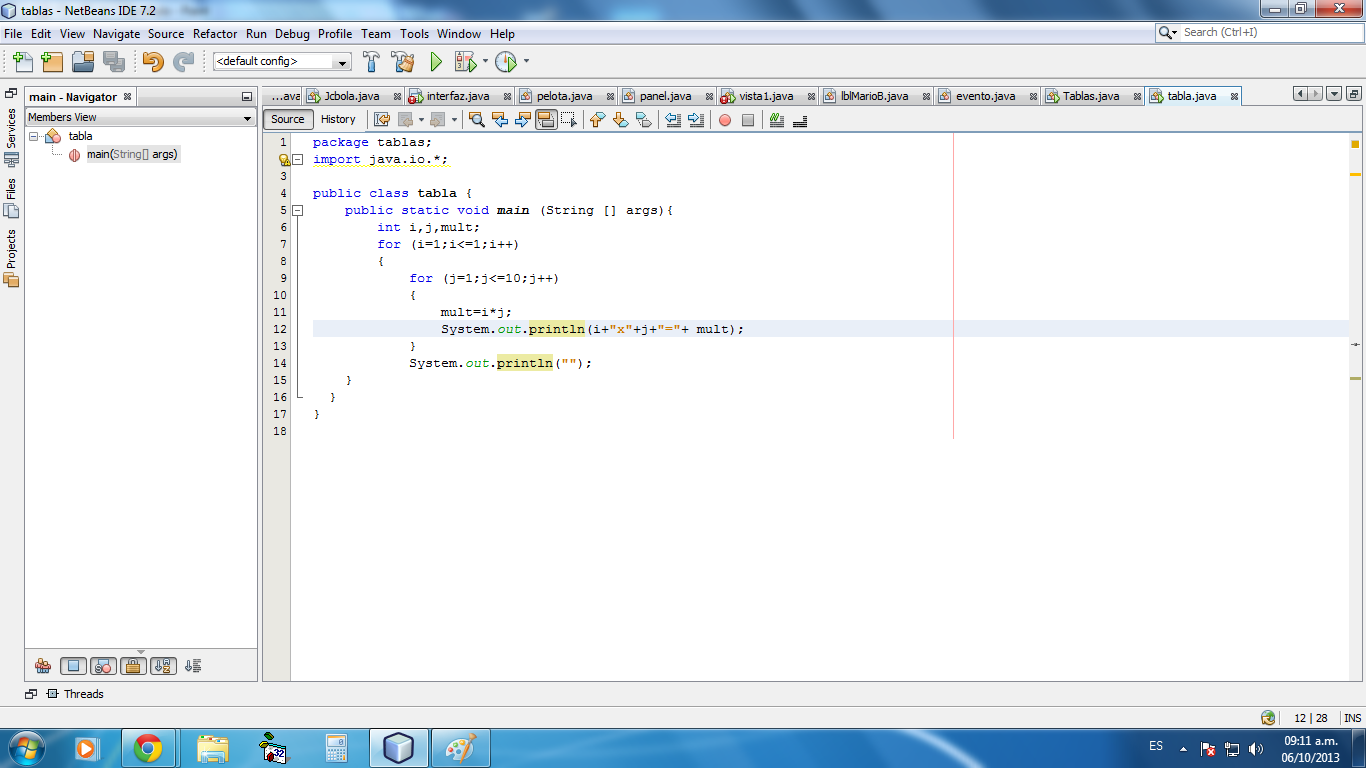Open the Refactor menu

(215, 33)
